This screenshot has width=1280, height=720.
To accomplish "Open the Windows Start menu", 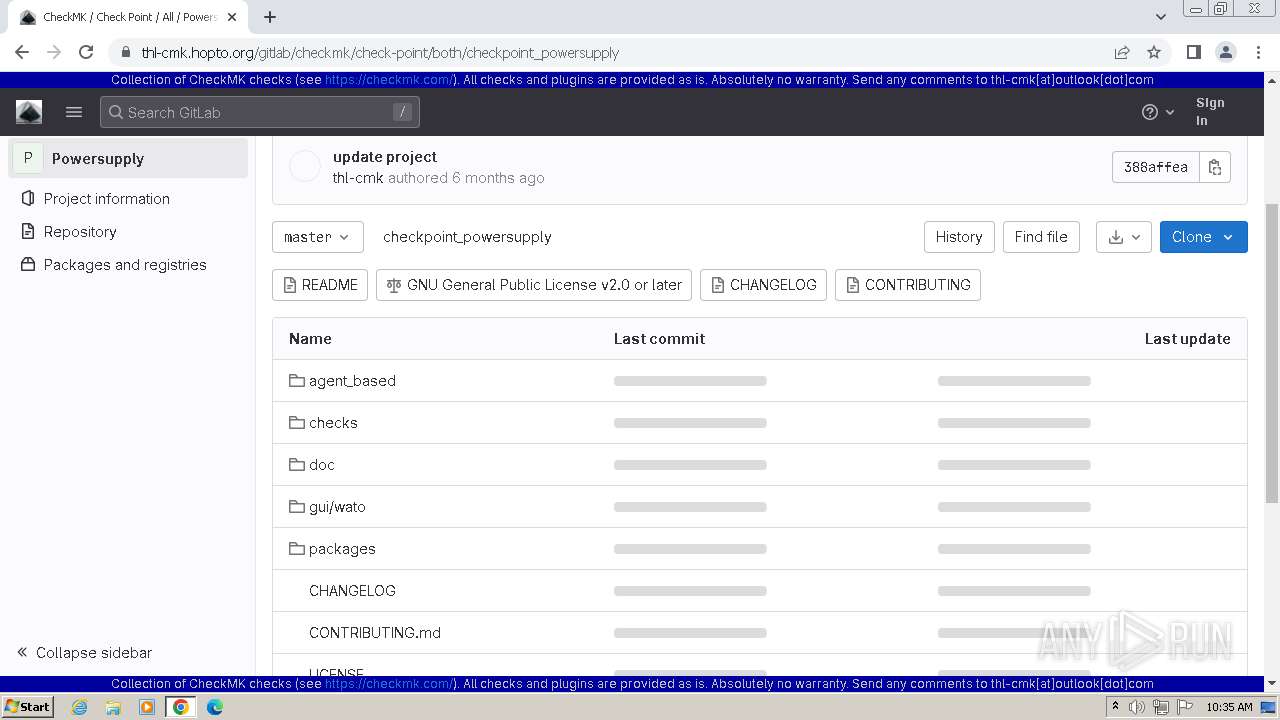I will (27, 707).
